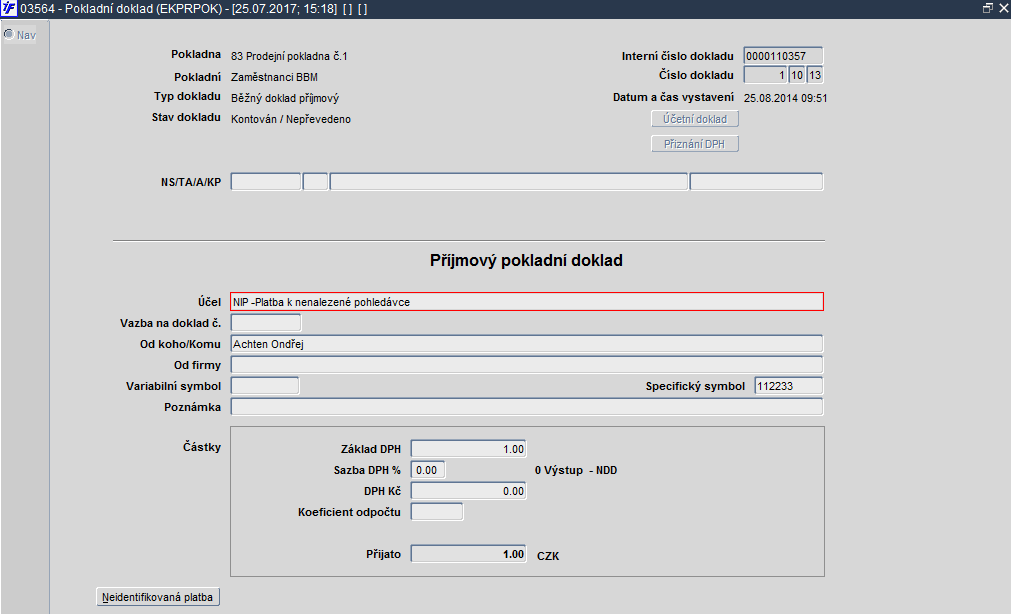Click the first NS/TA/A/KP input field
The width and height of the screenshot is (1011, 614).
(266, 182)
